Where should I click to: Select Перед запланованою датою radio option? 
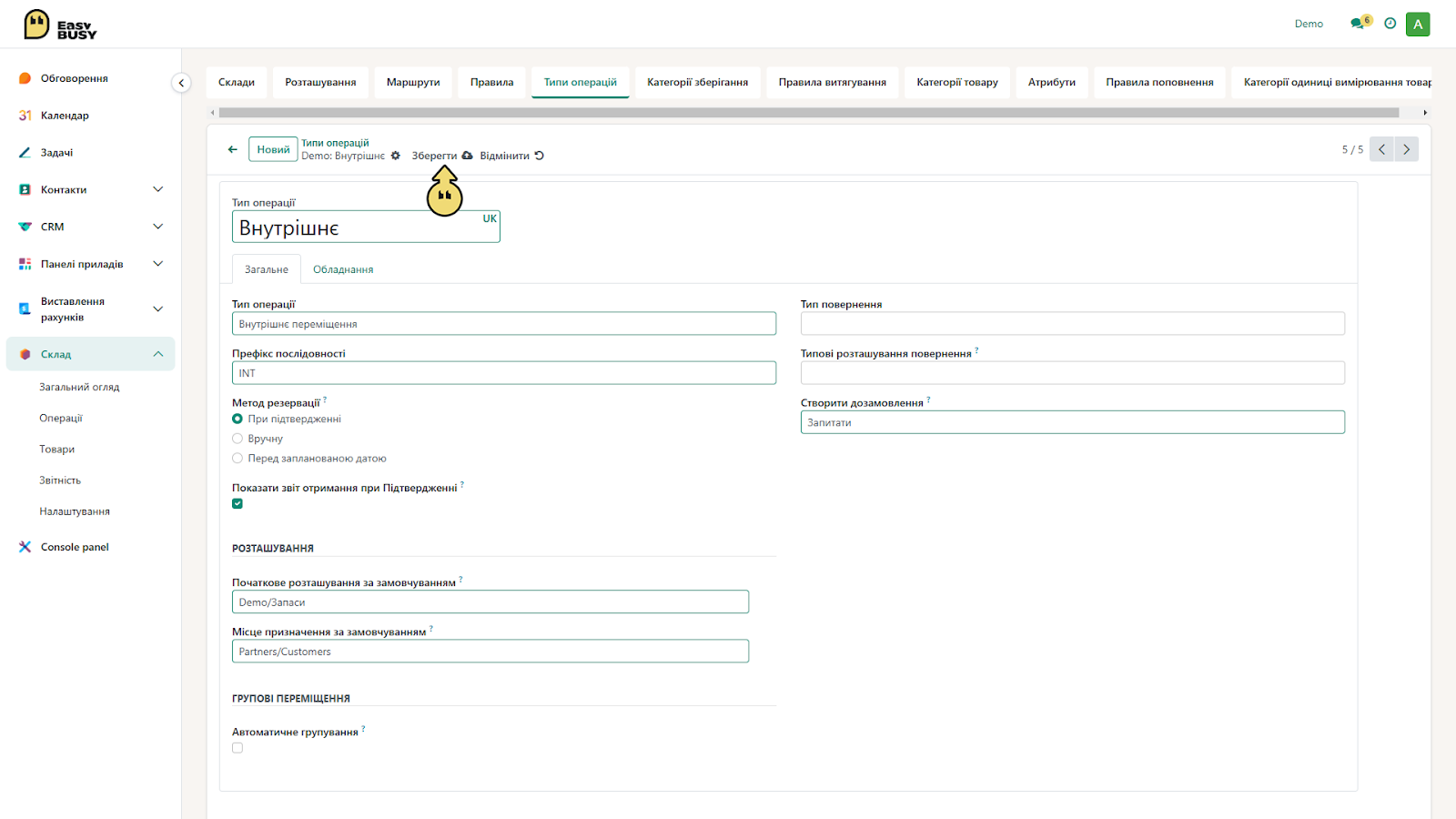(238, 459)
